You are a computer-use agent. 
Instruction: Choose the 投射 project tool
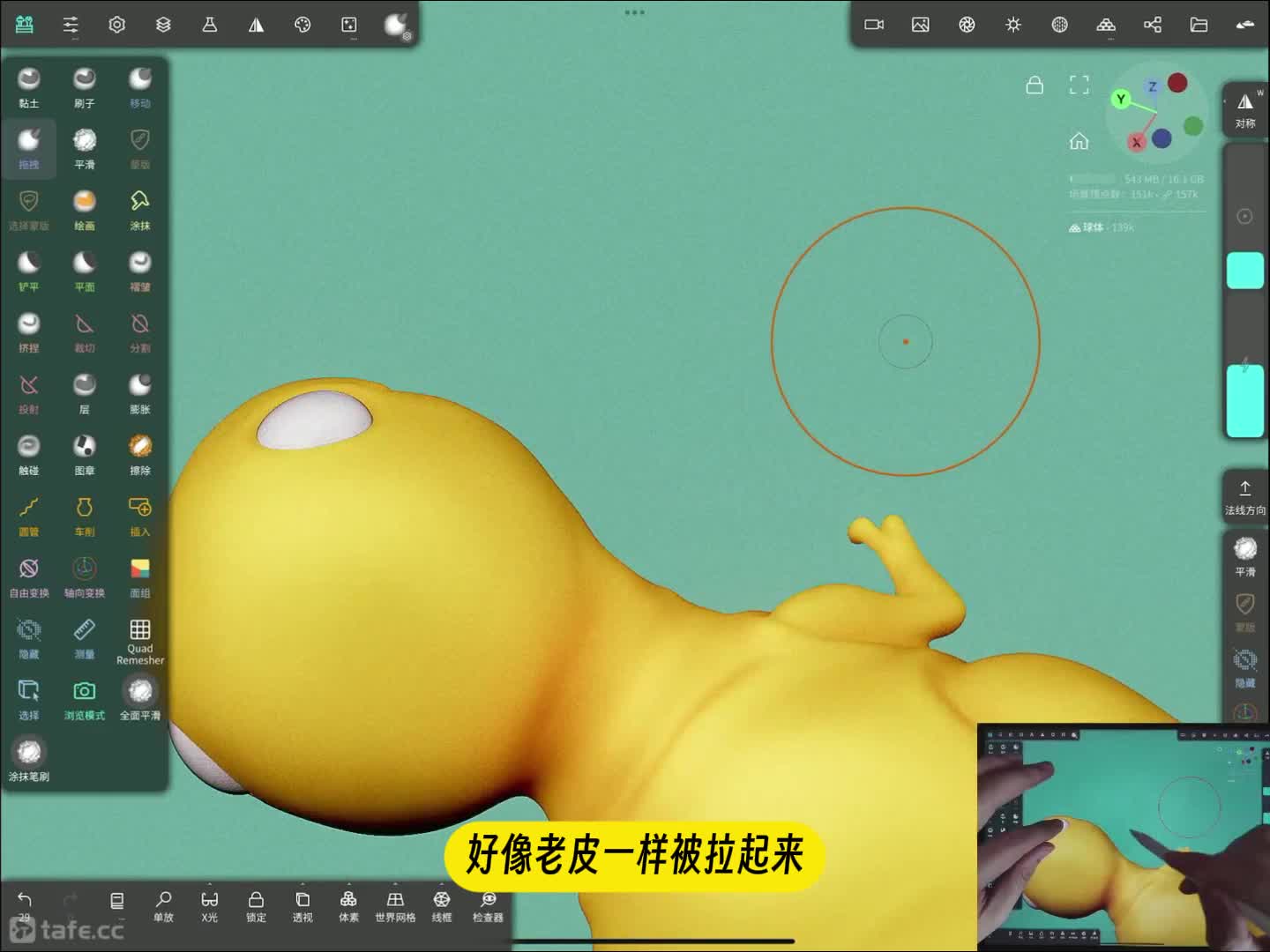click(x=29, y=393)
